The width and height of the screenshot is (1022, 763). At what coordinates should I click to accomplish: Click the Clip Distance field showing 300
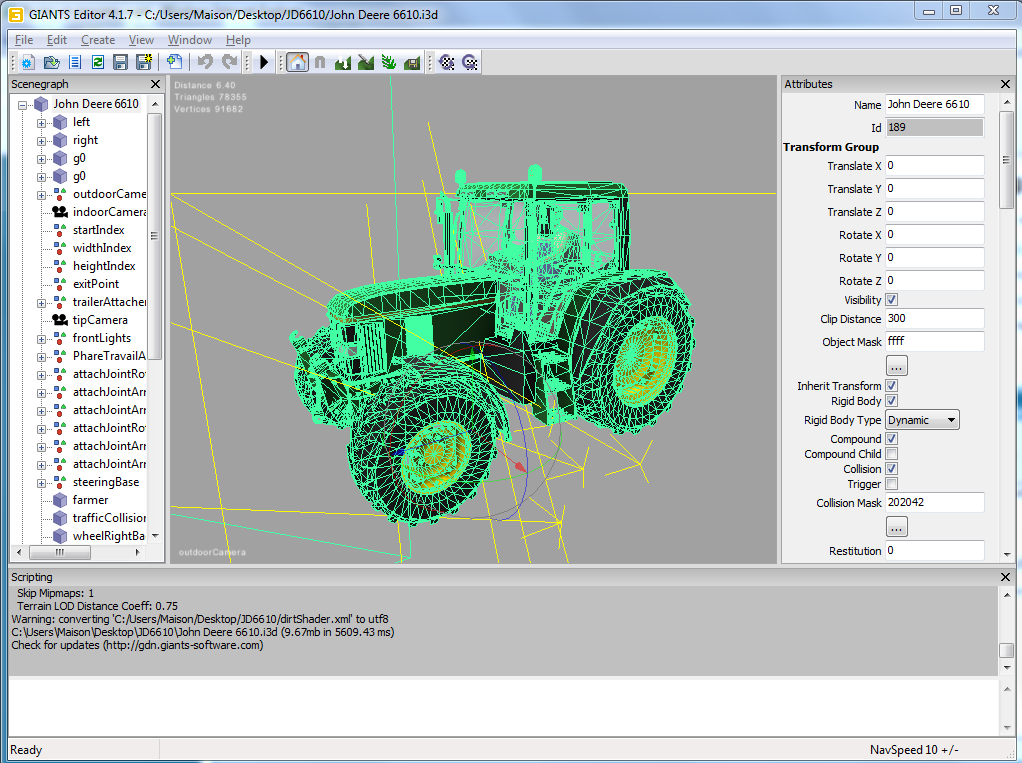tap(934, 319)
